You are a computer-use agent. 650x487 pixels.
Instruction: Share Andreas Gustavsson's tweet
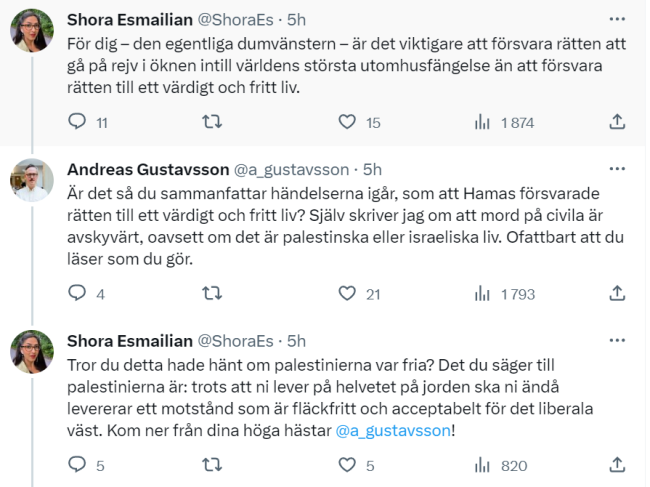617,293
